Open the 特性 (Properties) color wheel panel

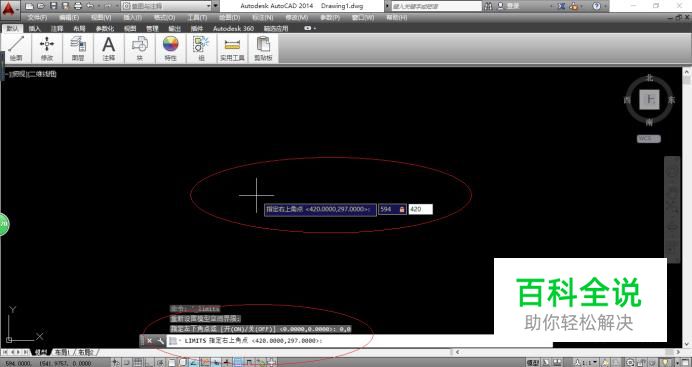[170, 48]
